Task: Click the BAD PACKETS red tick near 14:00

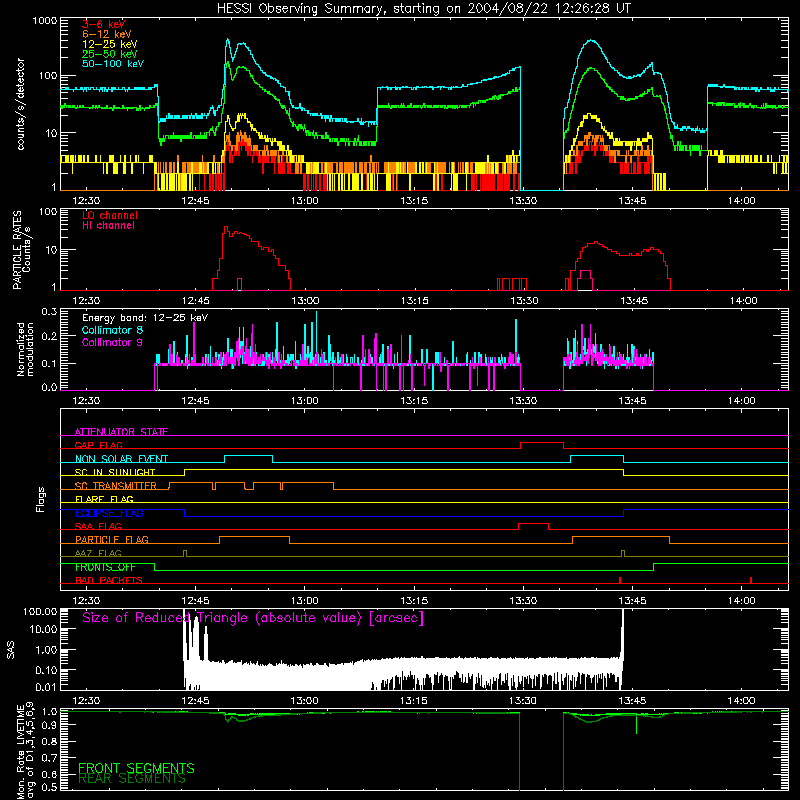Action: point(751,580)
